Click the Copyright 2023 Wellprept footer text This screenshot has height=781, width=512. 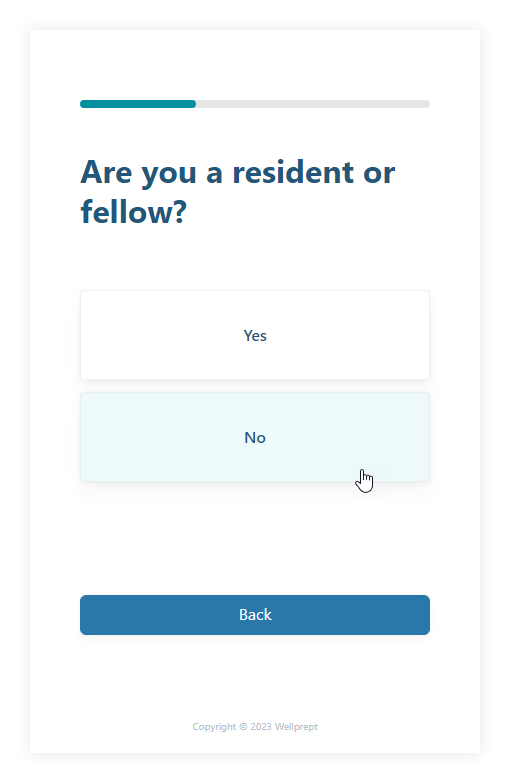[x=255, y=727]
